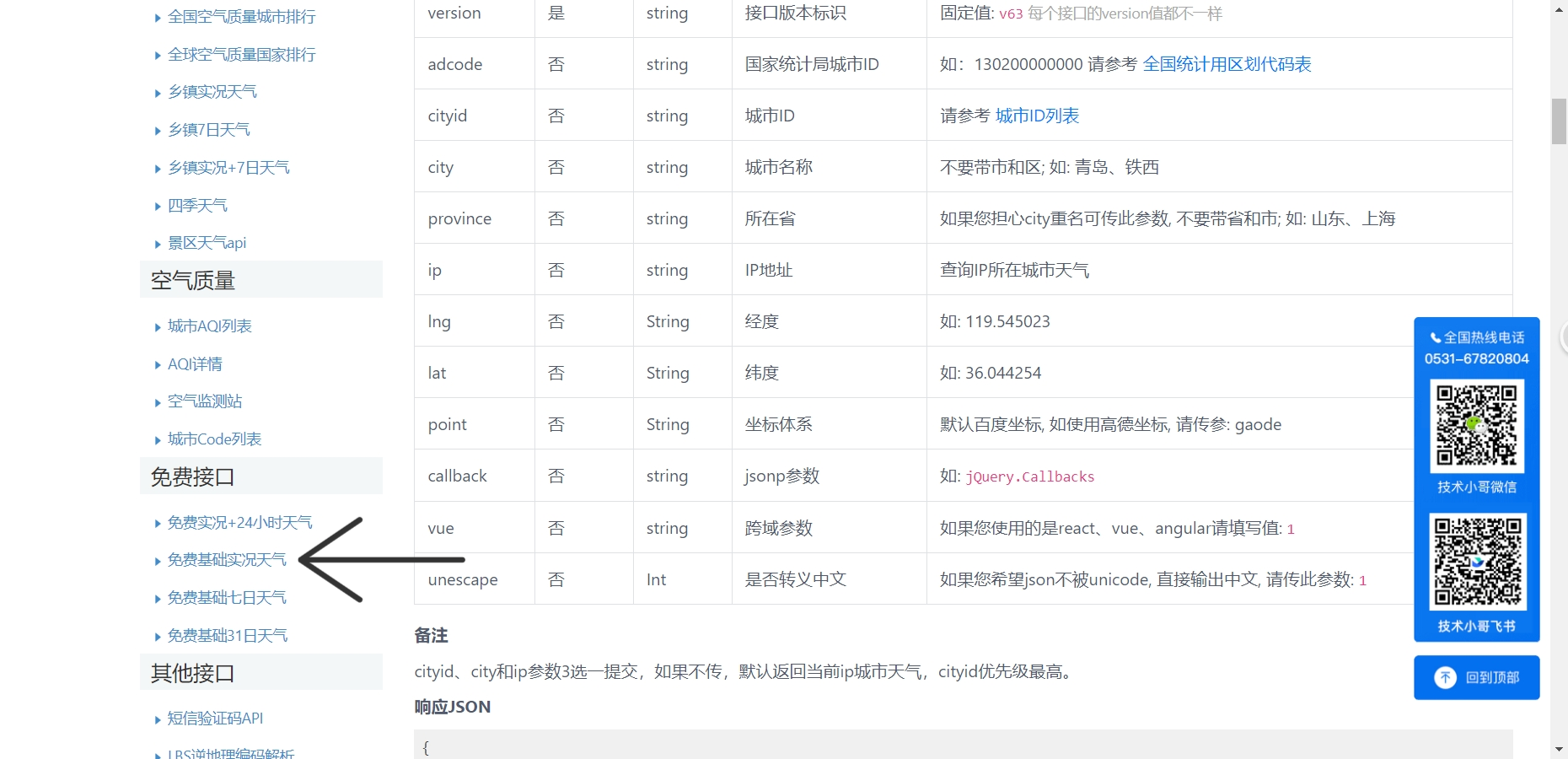This screenshot has height=759, width=1568.
Task: Click the 响应JSON heading
Action: point(452,707)
